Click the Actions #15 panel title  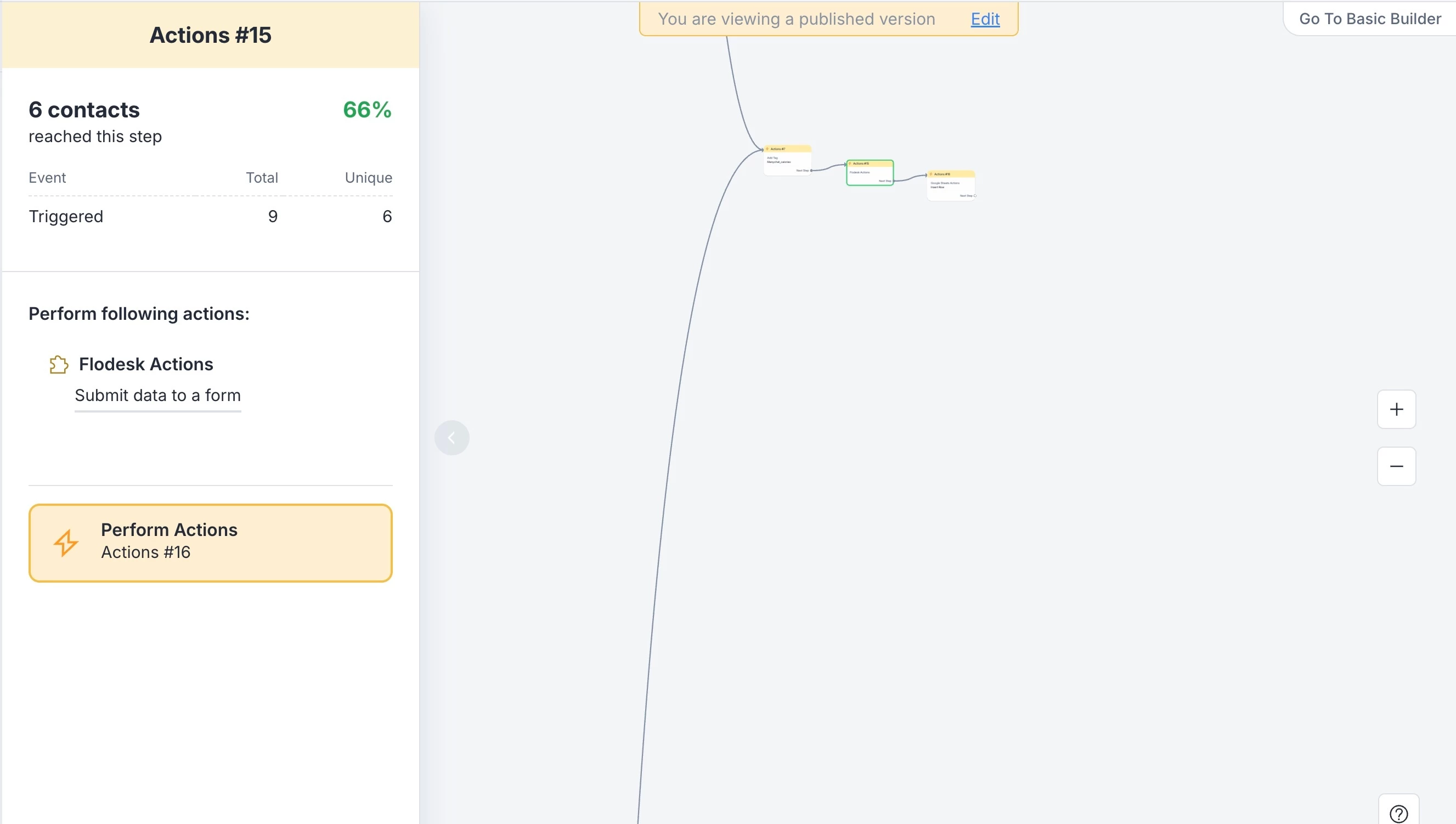pyautogui.click(x=210, y=35)
